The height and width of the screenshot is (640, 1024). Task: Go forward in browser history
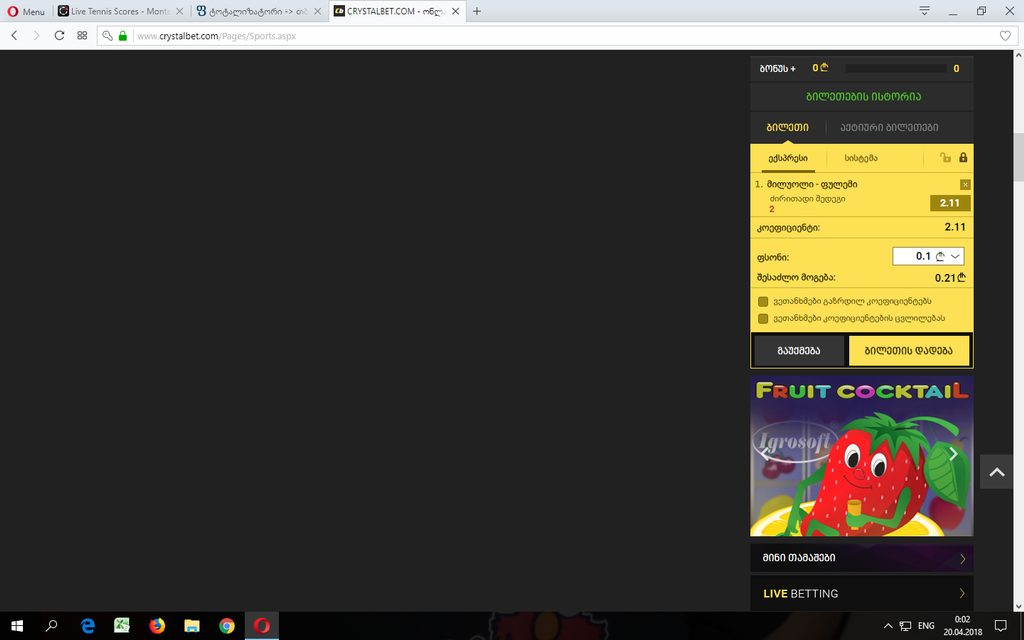[x=37, y=36]
